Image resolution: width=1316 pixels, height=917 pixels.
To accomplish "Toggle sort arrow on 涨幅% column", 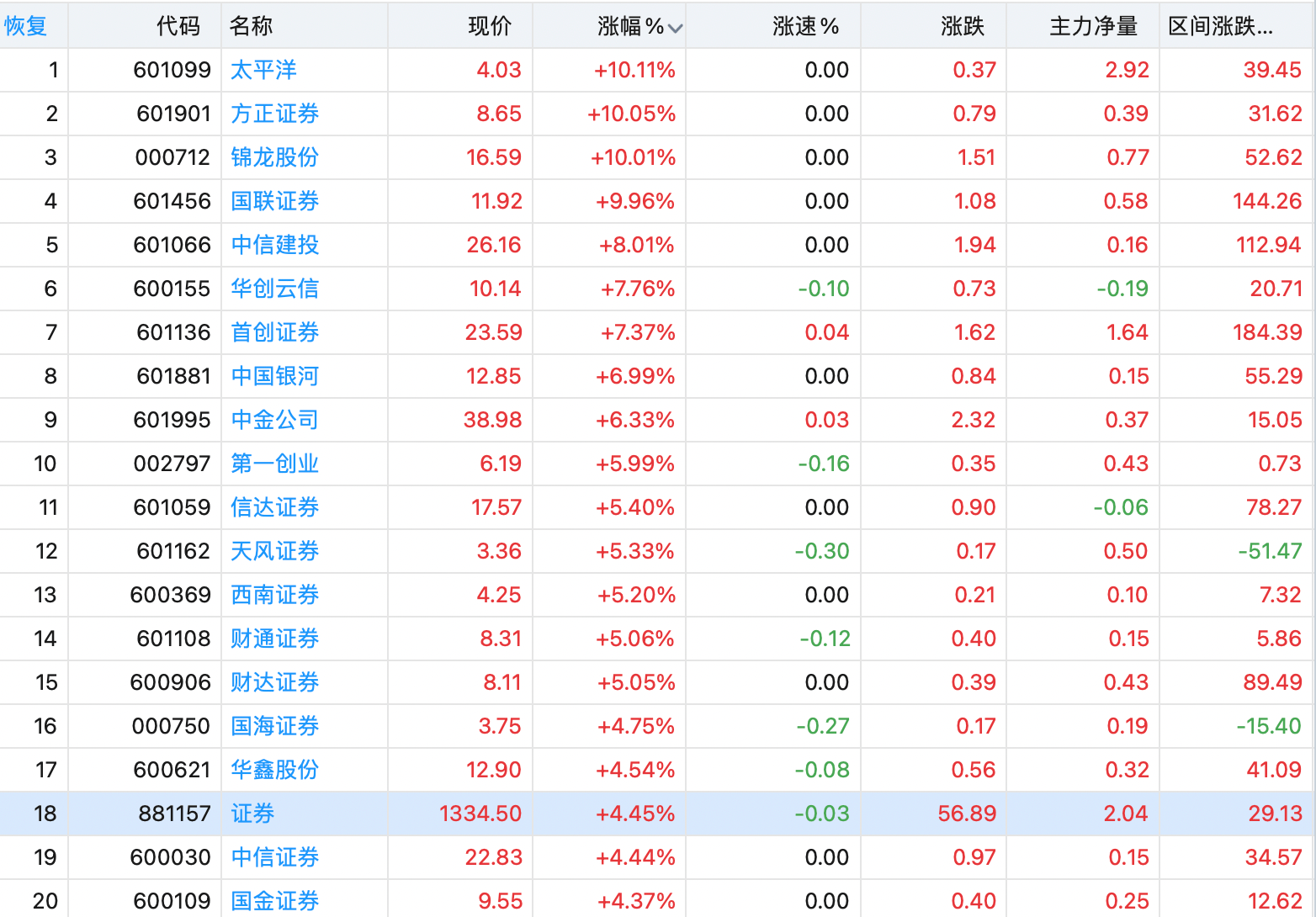I will [675, 28].
